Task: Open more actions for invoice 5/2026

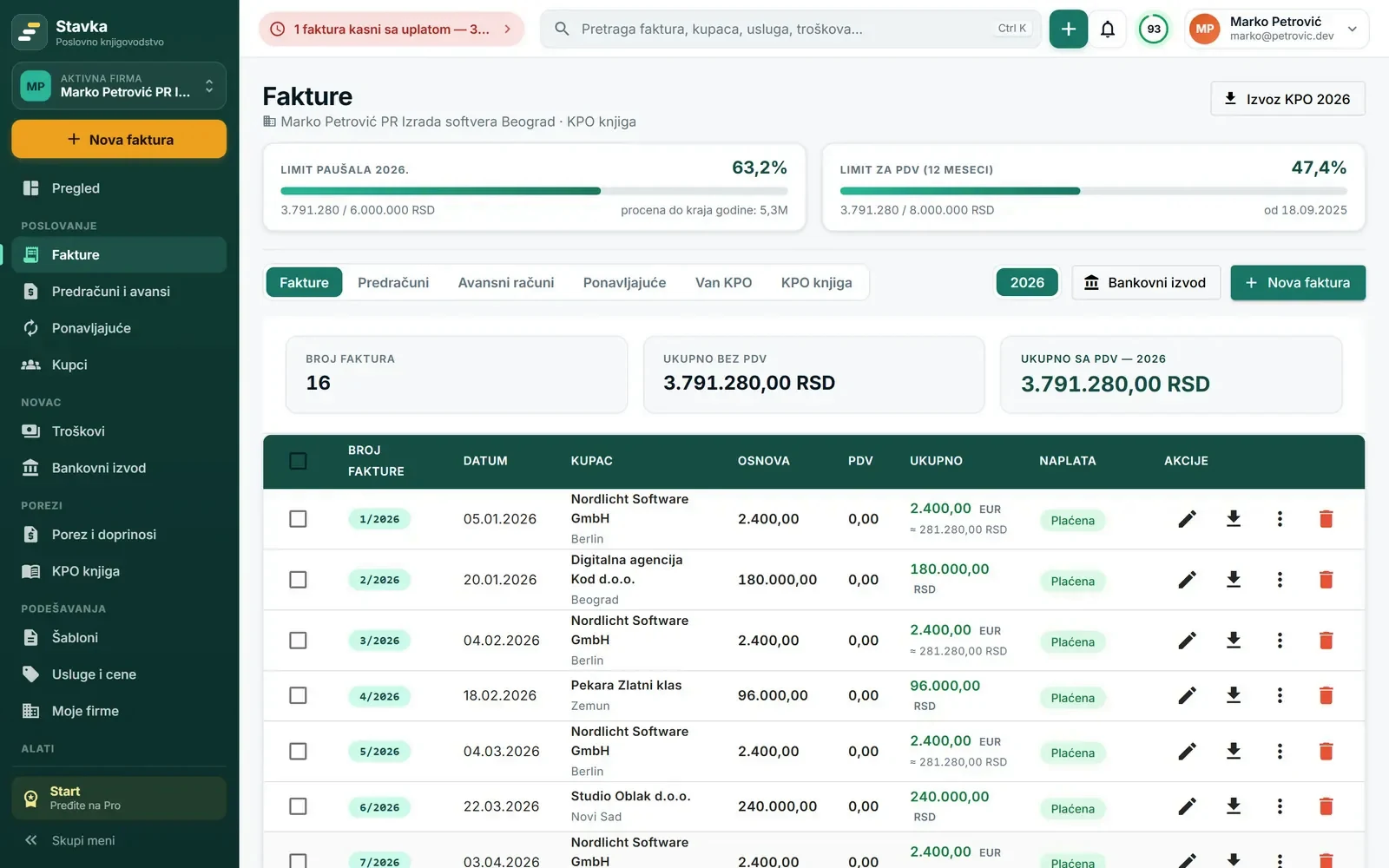Action: pyautogui.click(x=1280, y=752)
